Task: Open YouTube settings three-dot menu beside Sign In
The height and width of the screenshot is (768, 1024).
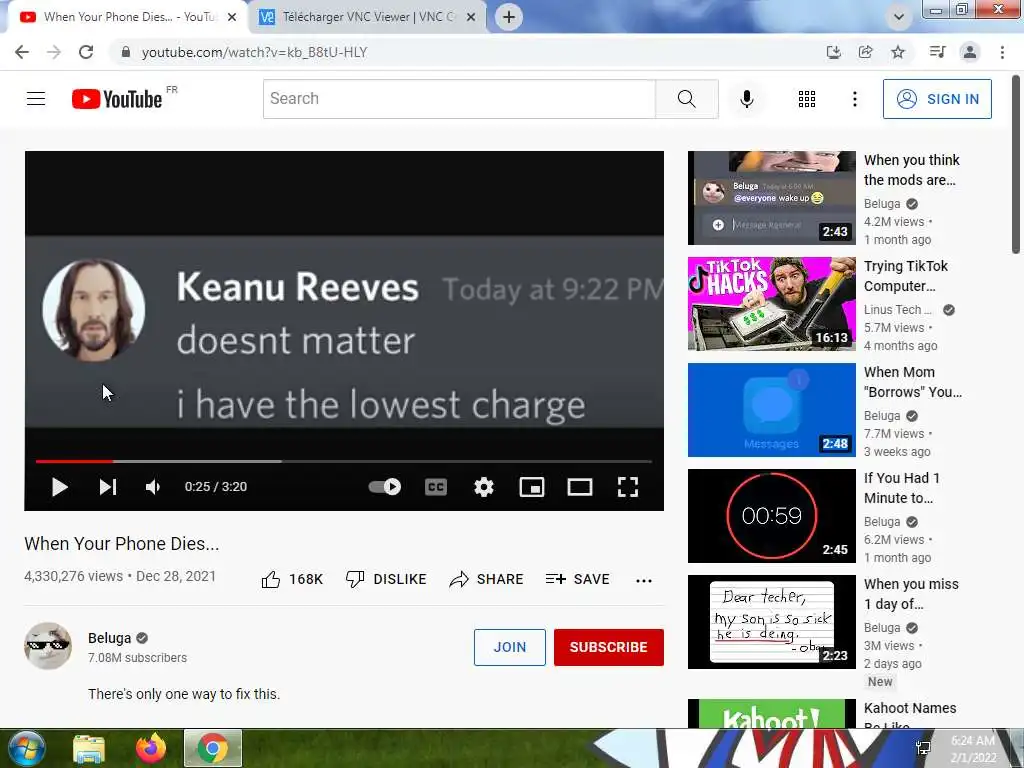Action: click(854, 99)
